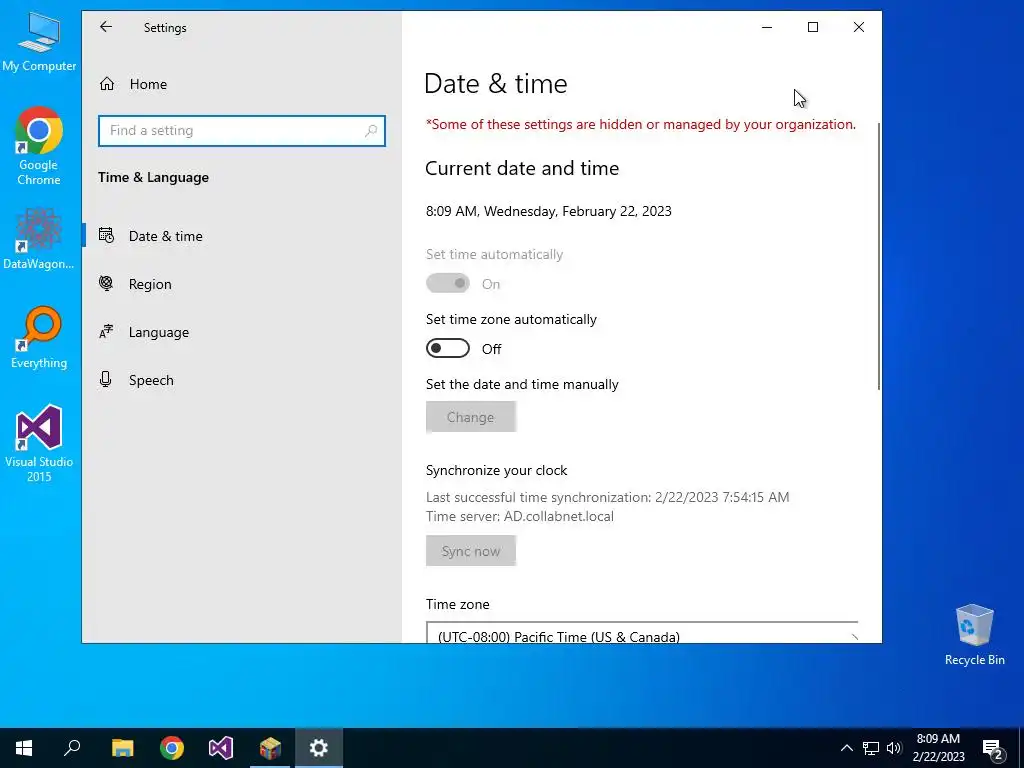Viewport: 1024px width, 768px height.
Task: Click the Date & time calendar icon
Action: click(106, 235)
